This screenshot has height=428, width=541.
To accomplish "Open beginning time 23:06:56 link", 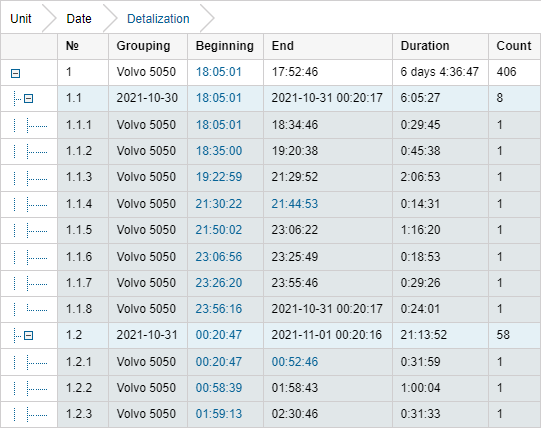I will 219,257.
